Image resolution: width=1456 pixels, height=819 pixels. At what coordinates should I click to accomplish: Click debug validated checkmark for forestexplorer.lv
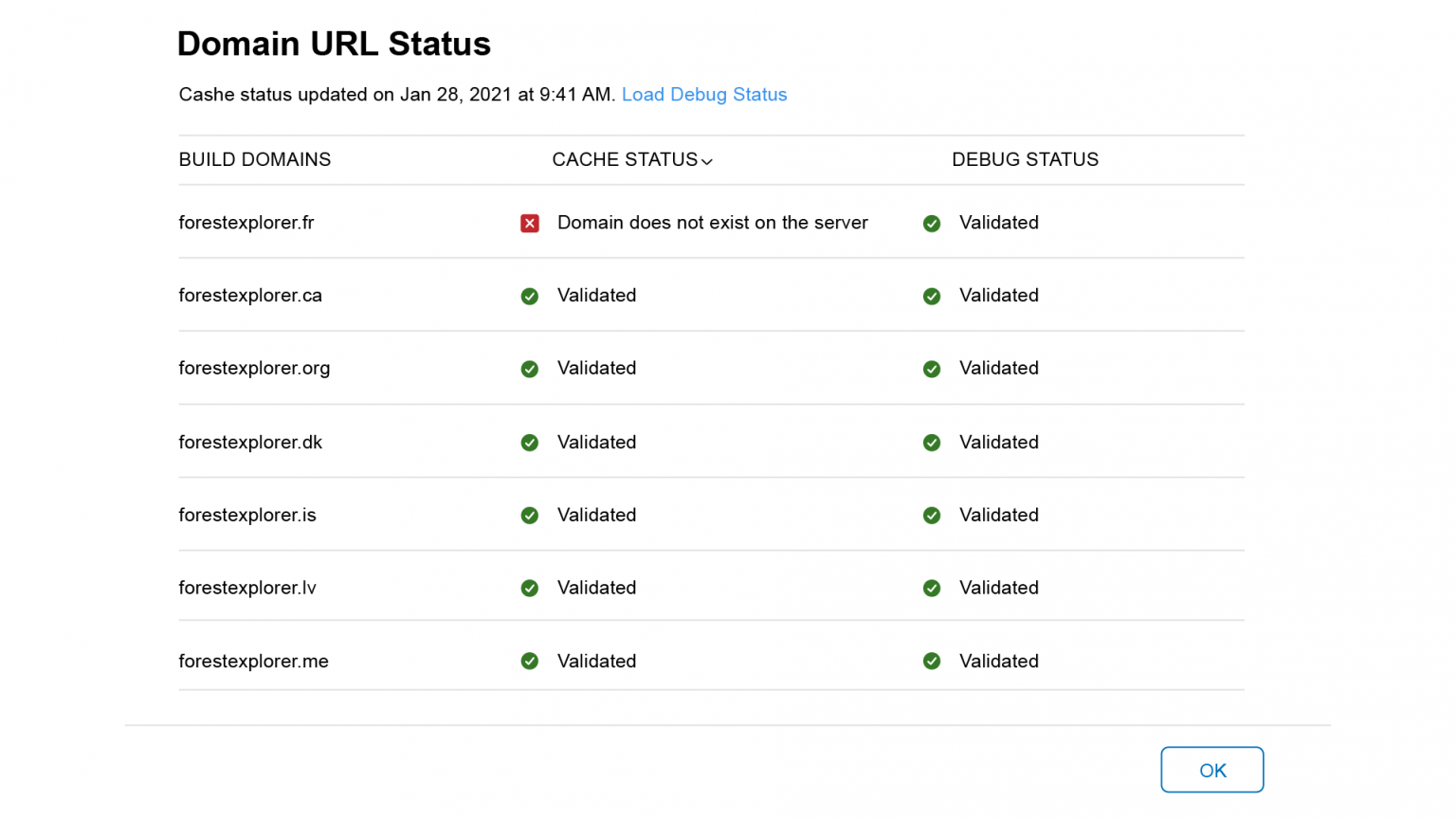pos(932,589)
